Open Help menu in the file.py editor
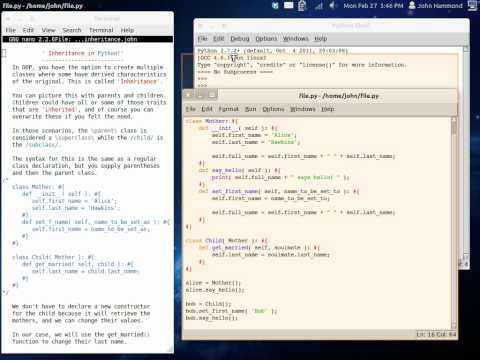 point(327,109)
